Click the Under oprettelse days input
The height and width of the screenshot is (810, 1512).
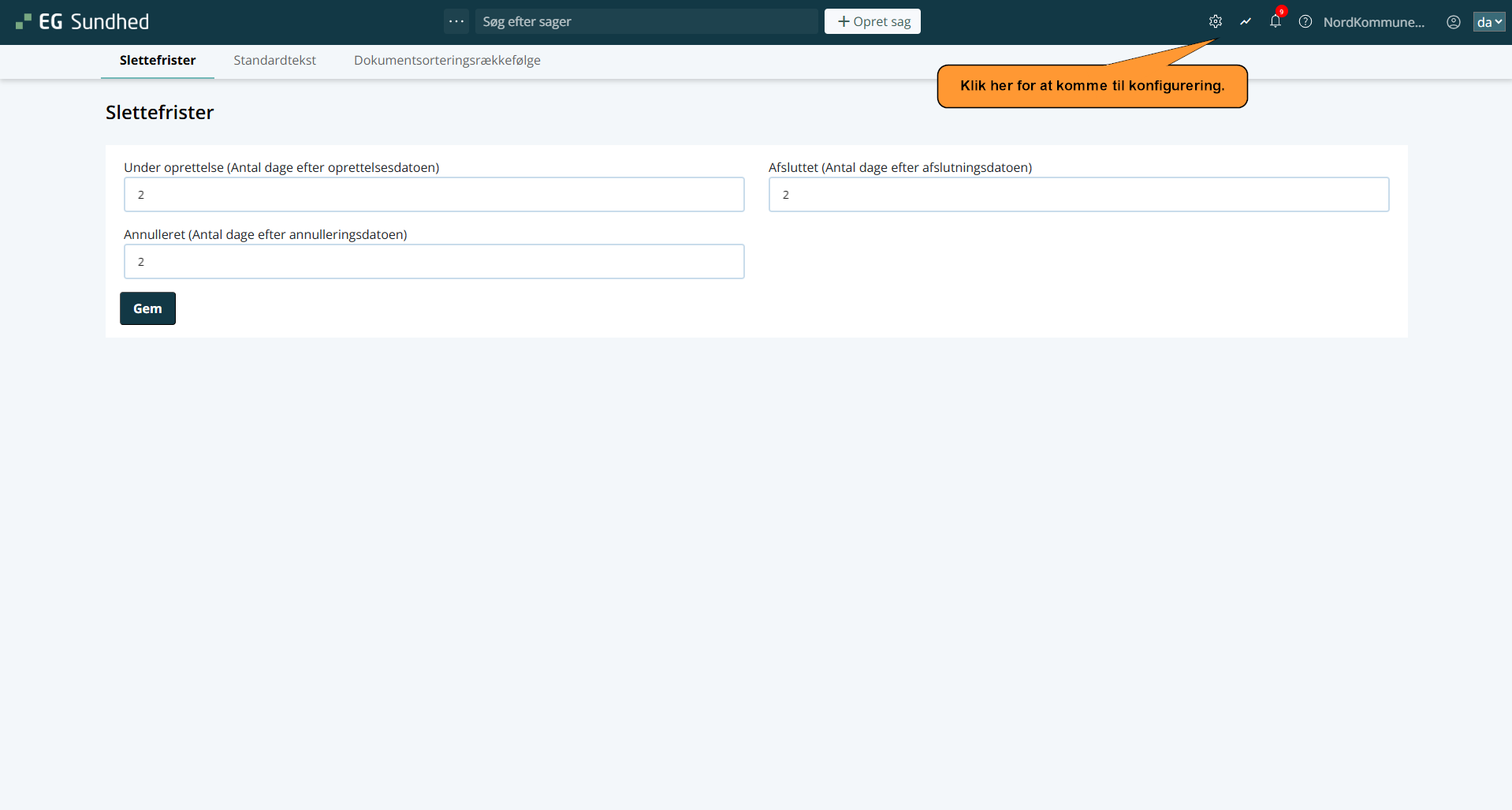[x=434, y=195]
